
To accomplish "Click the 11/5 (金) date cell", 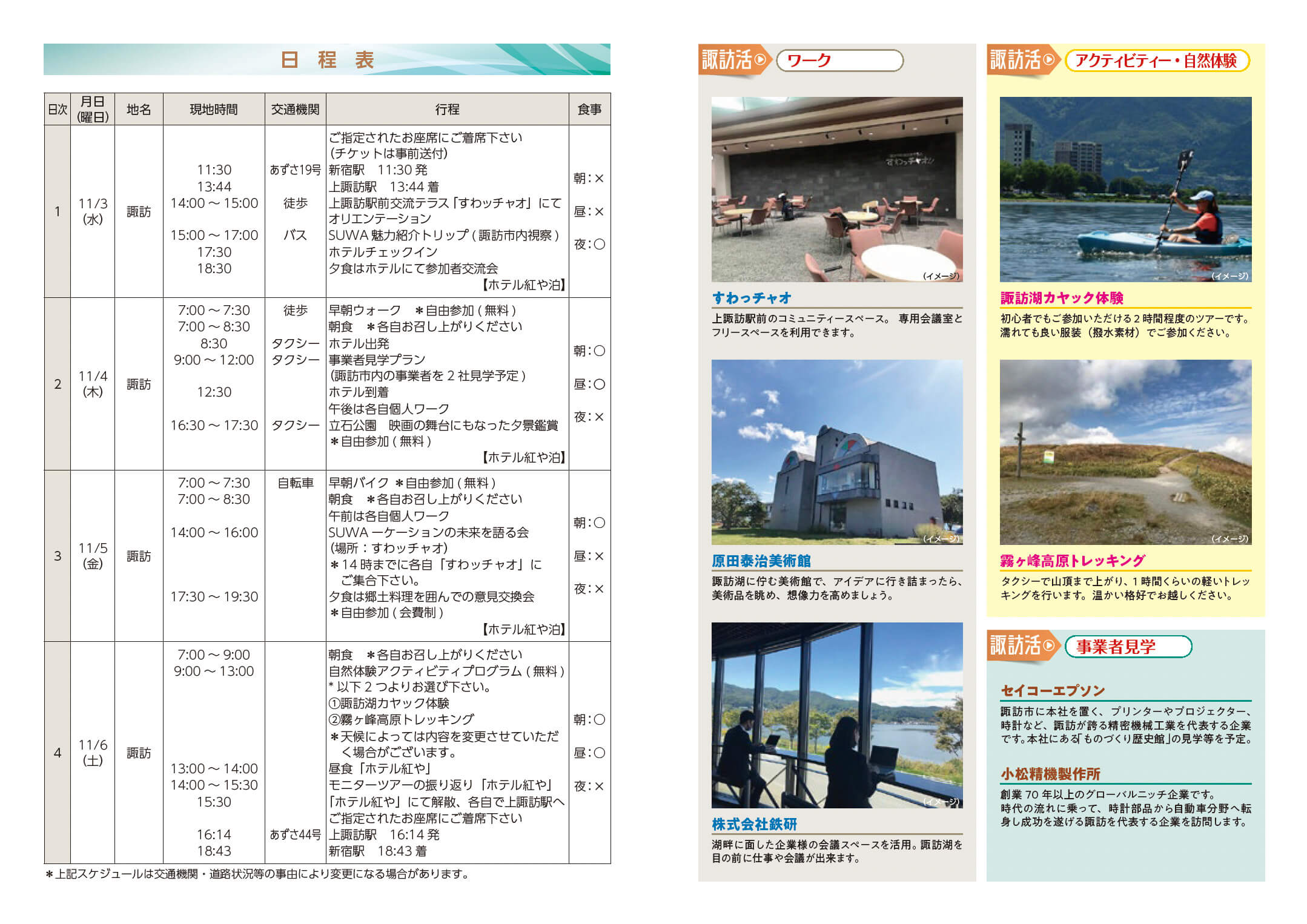I will coord(93,556).
